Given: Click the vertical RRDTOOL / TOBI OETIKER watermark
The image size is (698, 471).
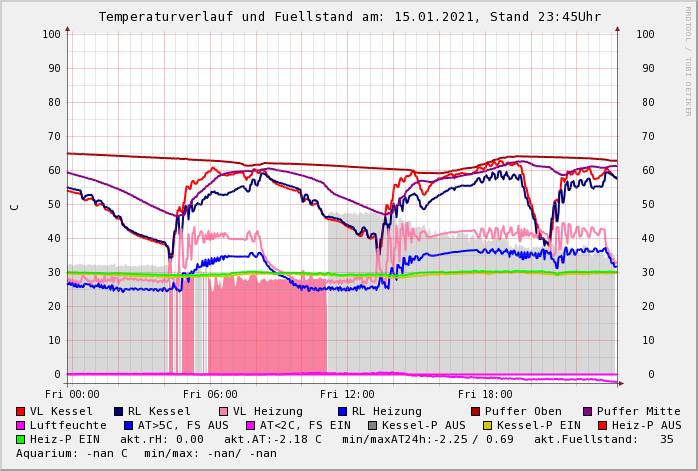Looking at the screenshot, I should coord(688,60).
